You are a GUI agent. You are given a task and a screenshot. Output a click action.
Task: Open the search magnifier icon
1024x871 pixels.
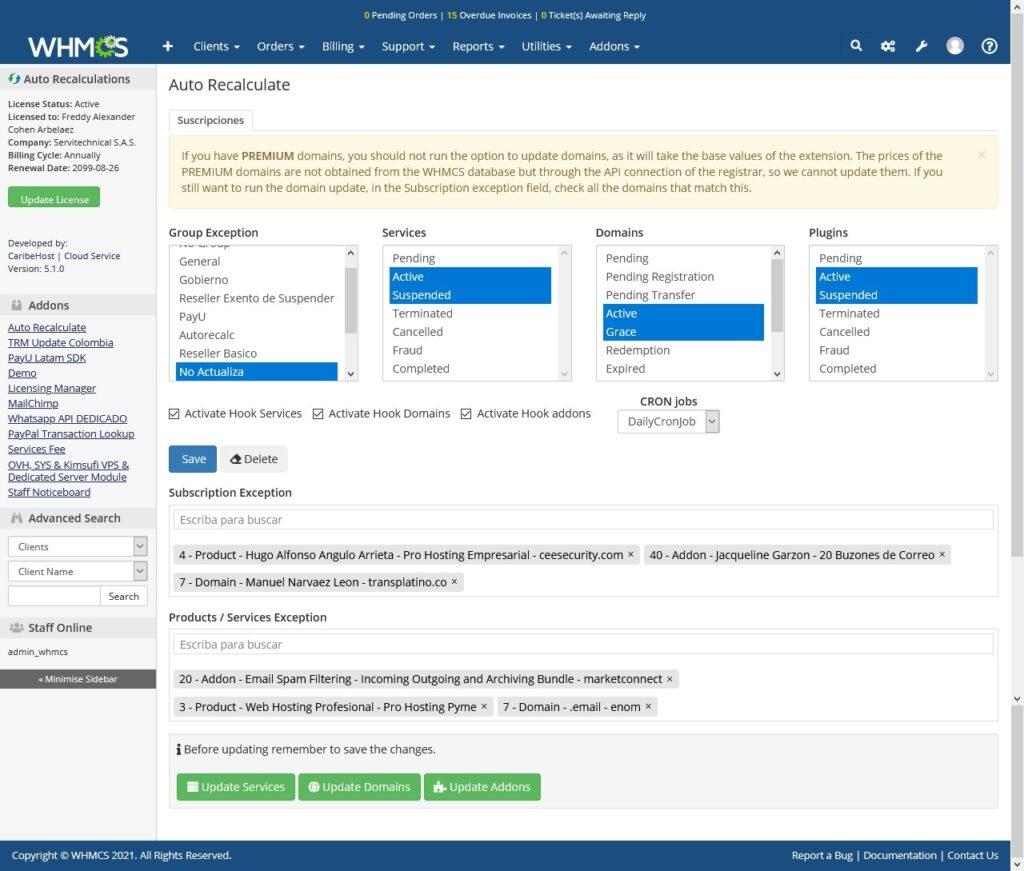[x=856, y=46]
